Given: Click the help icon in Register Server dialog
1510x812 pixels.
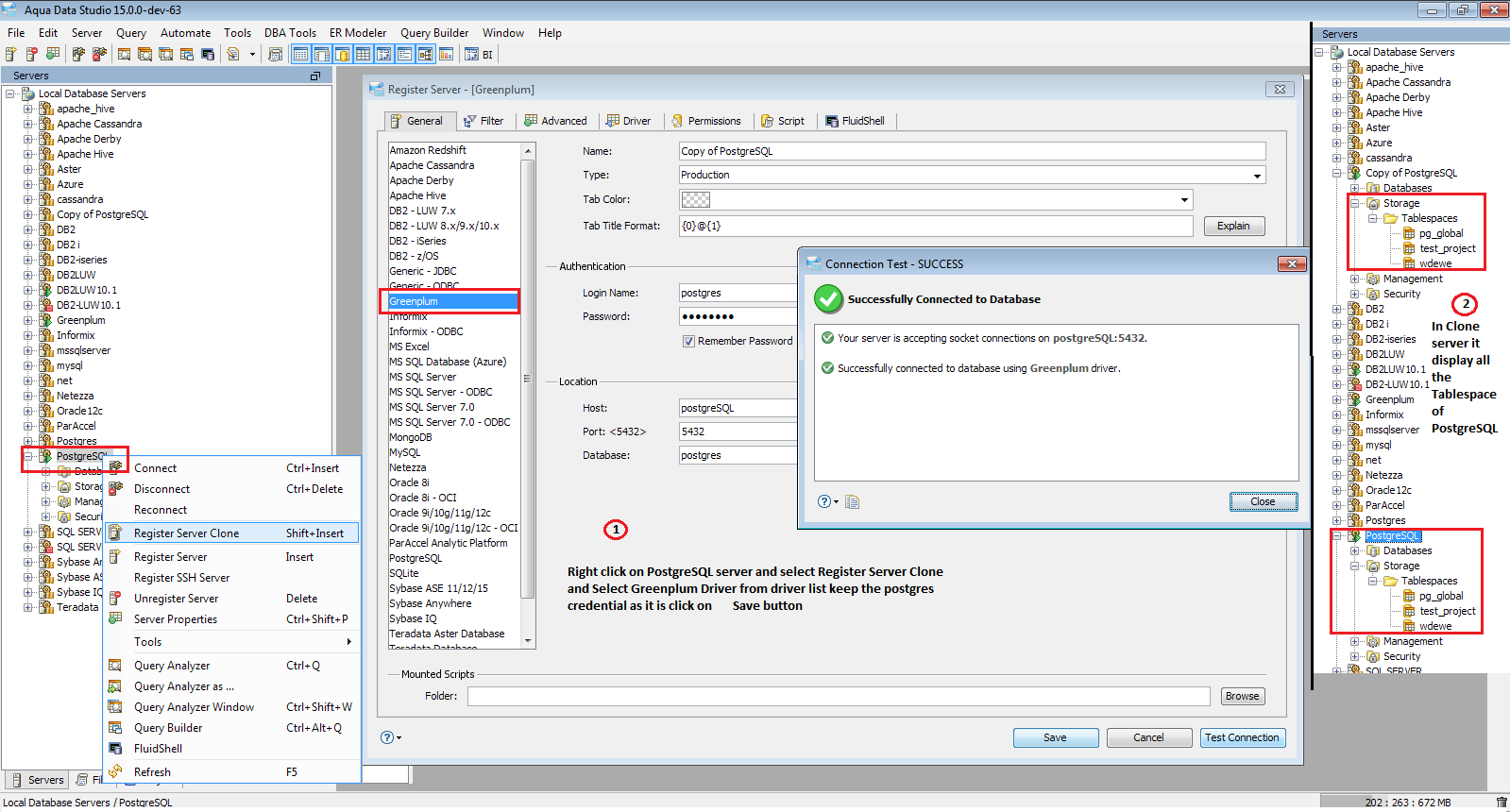Looking at the screenshot, I should pyautogui.click(x=387, y=737).
